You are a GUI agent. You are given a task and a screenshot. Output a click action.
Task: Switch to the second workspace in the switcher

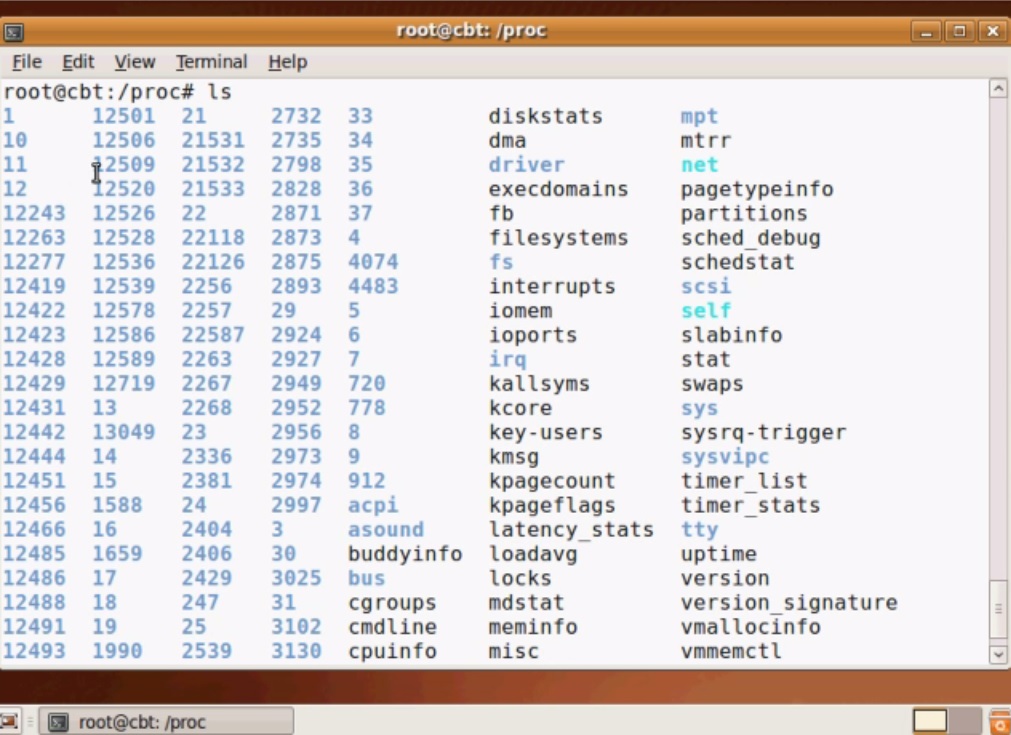[x=964, y=721]
